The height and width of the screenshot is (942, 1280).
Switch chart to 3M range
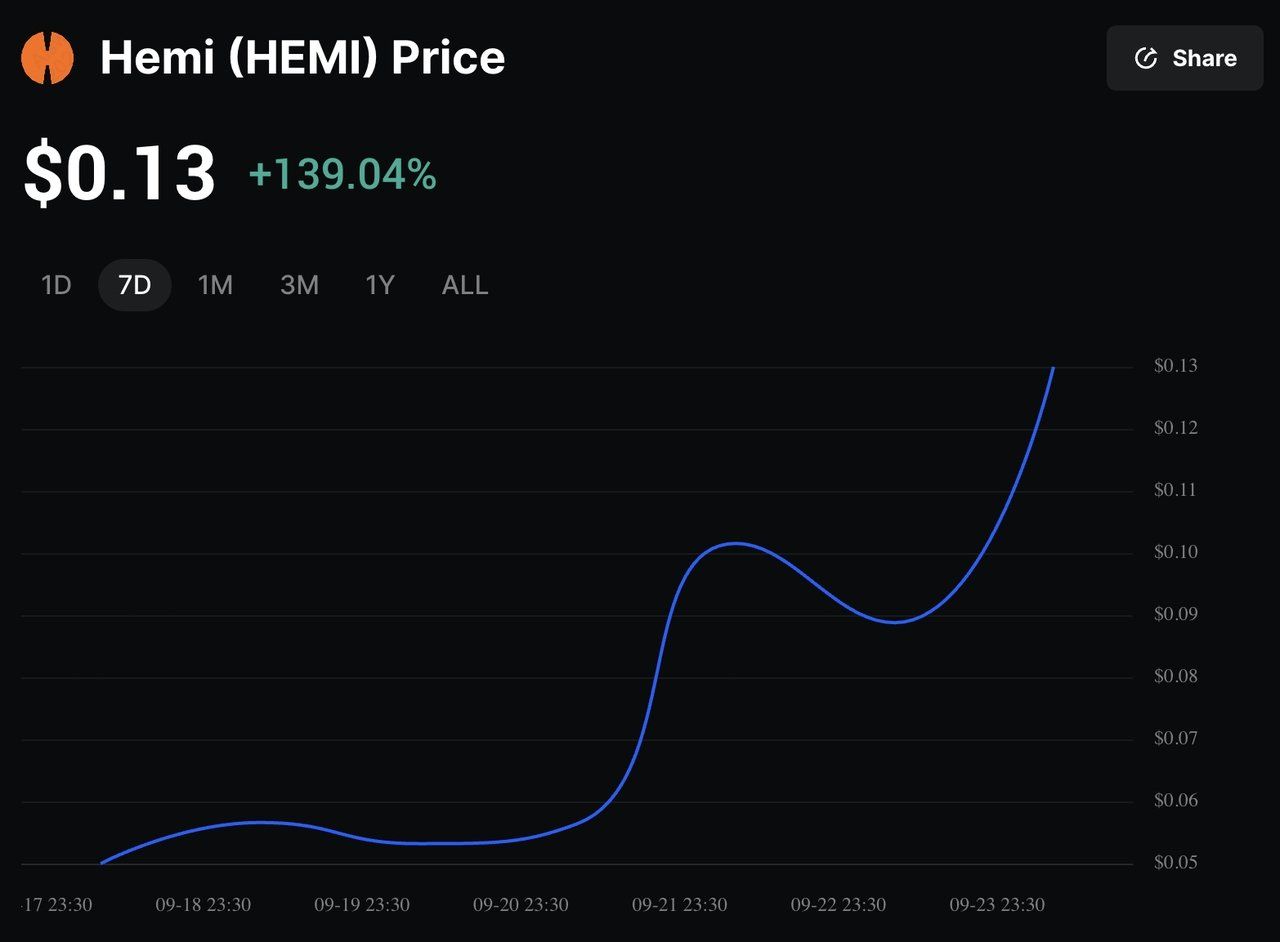[299, 286]
